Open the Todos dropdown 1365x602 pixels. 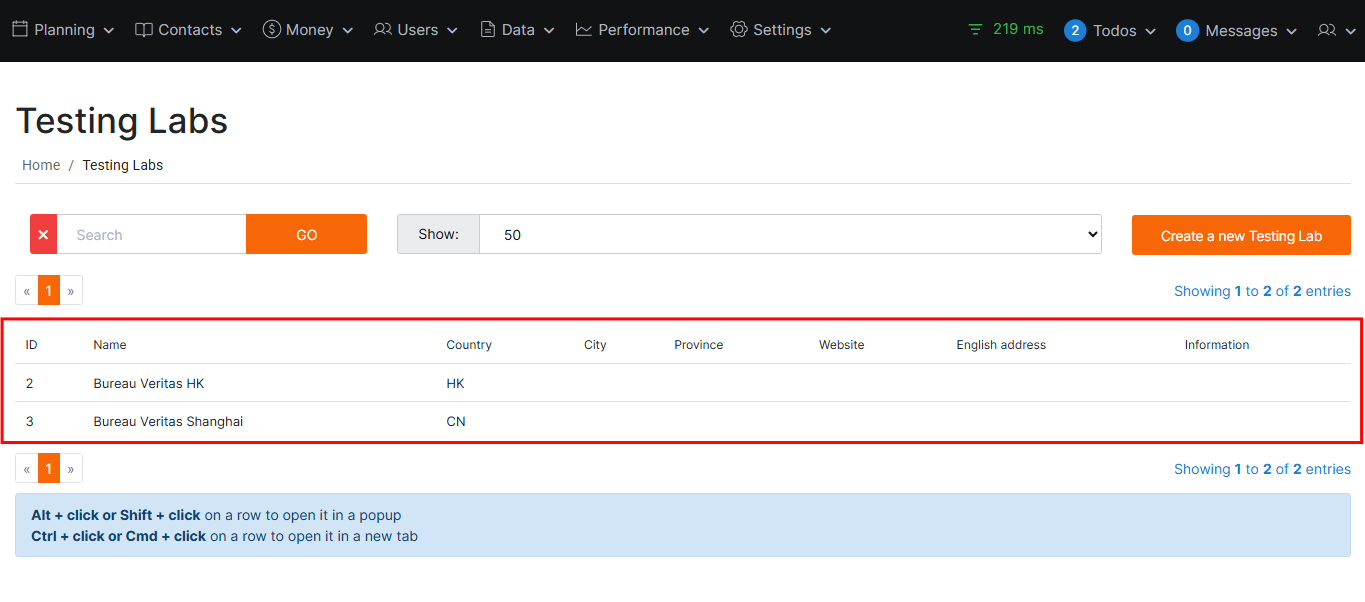(x=1110, y=31)
